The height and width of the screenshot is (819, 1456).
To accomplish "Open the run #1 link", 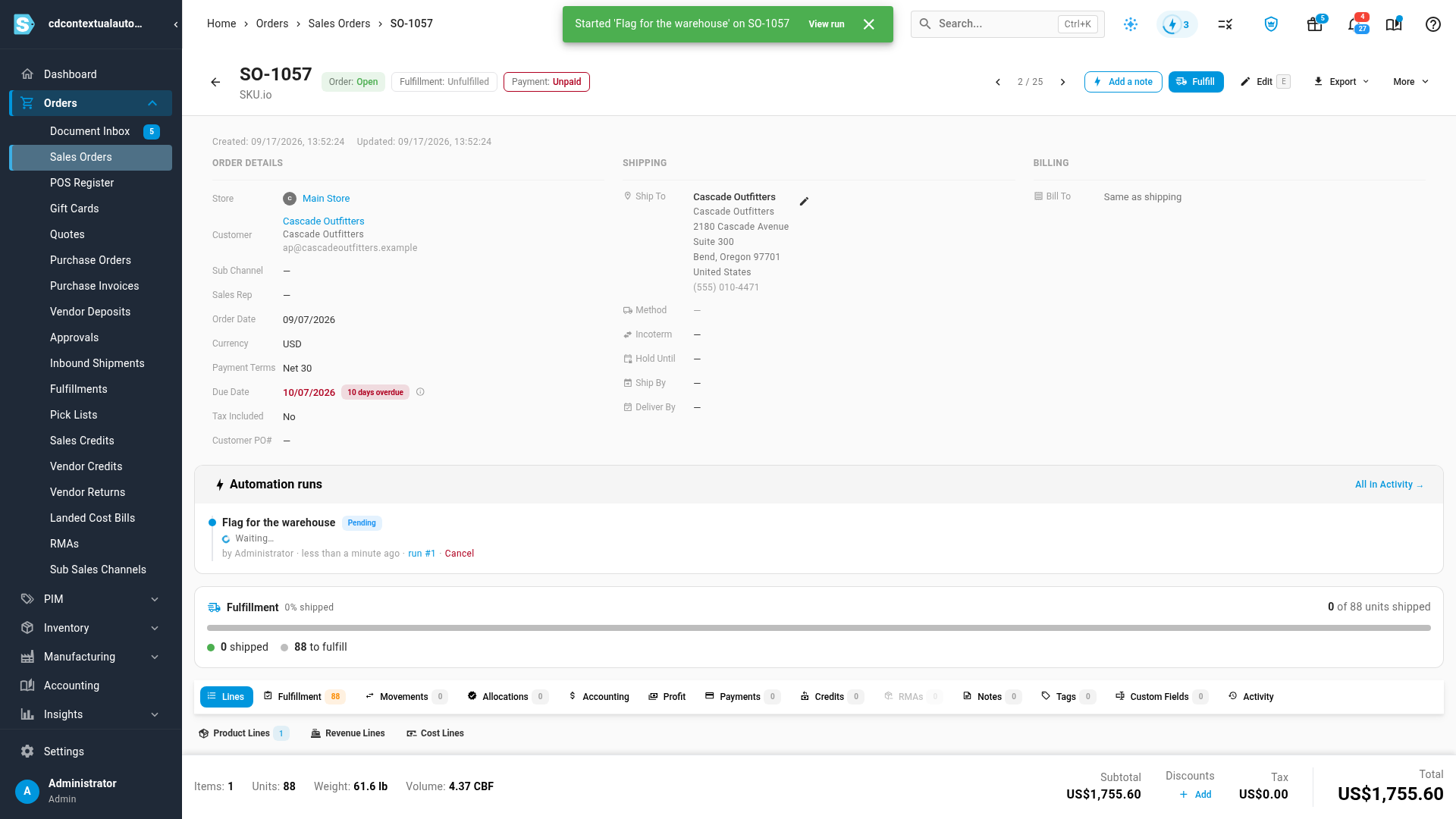I will pos(422,554).
